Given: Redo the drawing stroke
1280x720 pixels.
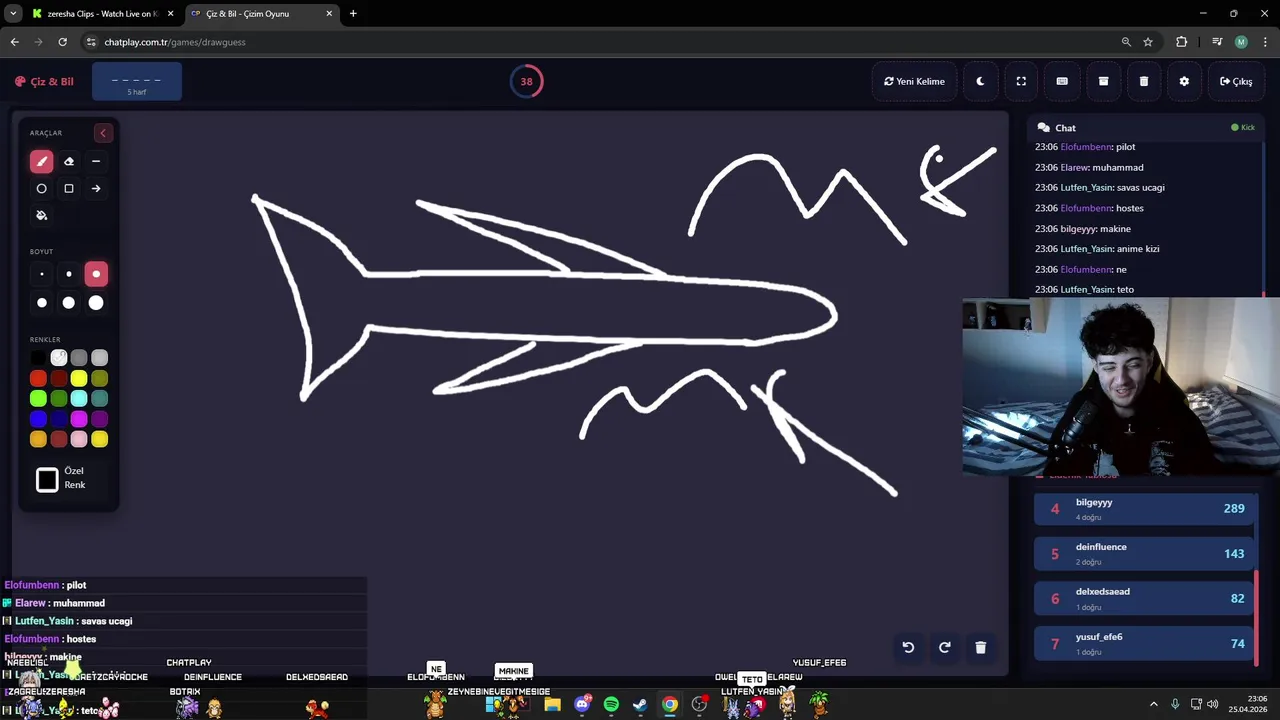Looking at the screenshot, I should [944, 647].
